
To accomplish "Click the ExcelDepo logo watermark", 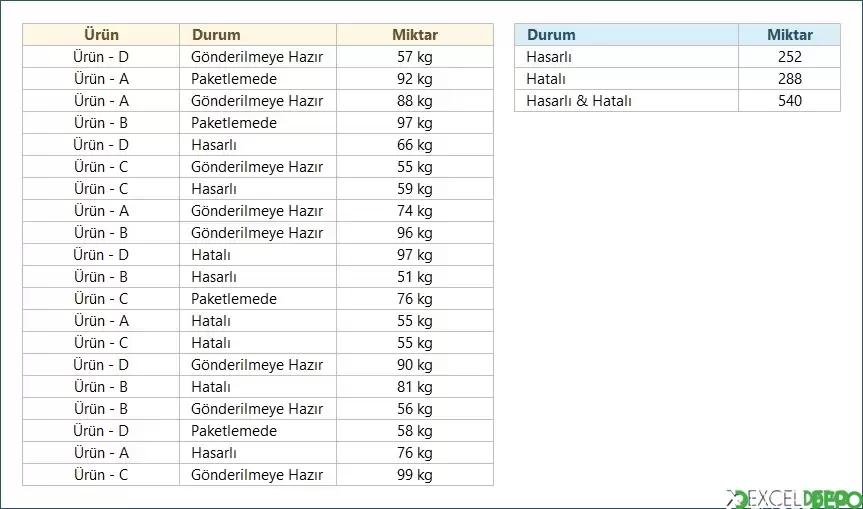I will pos(794,499).
